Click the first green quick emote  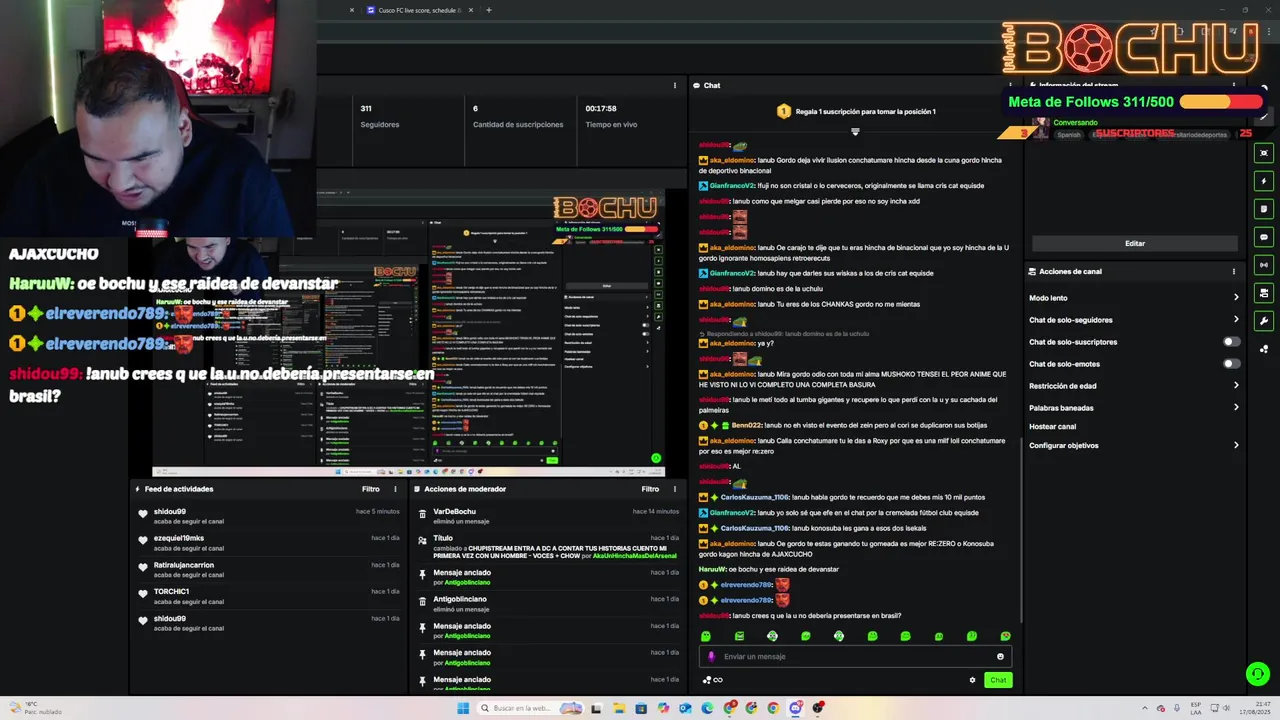coord(706,636)
